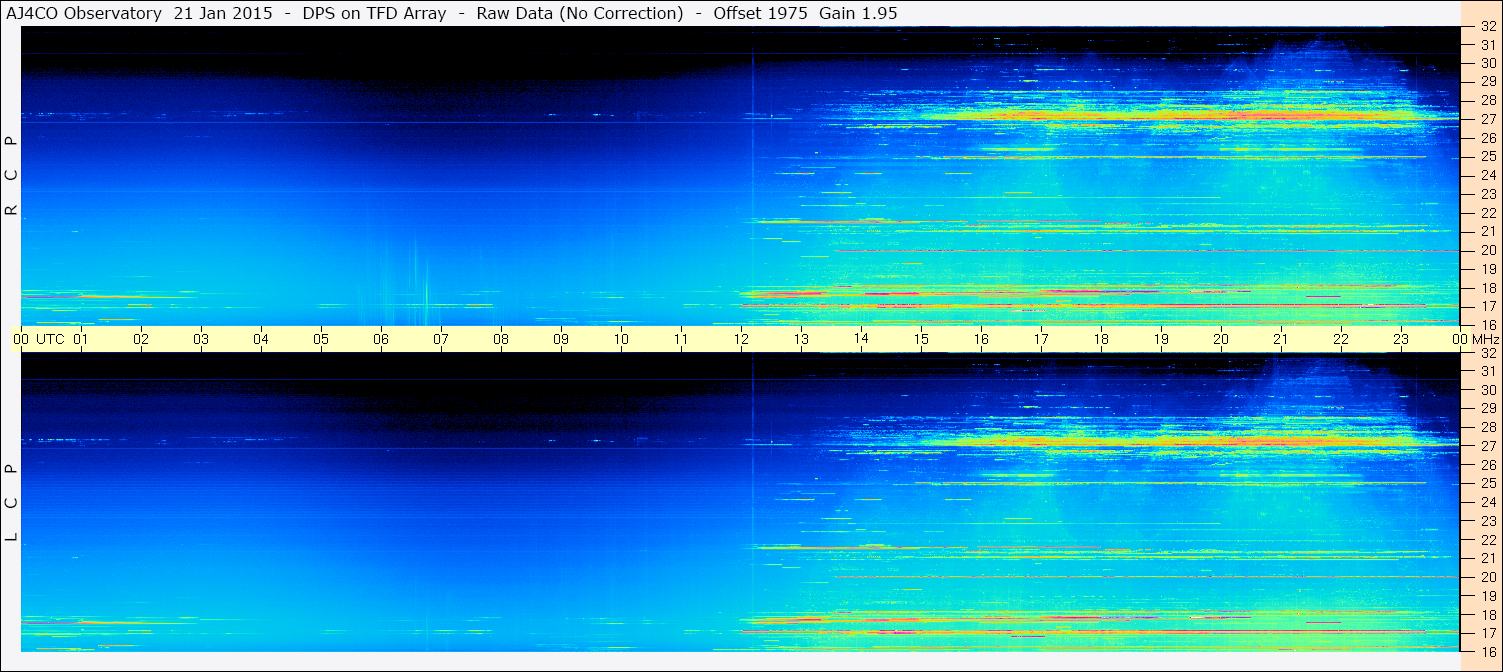The image size is (1503, 672).
Task: Click 'Offset 1975' value in header
Action: click(x=759, y=14)
